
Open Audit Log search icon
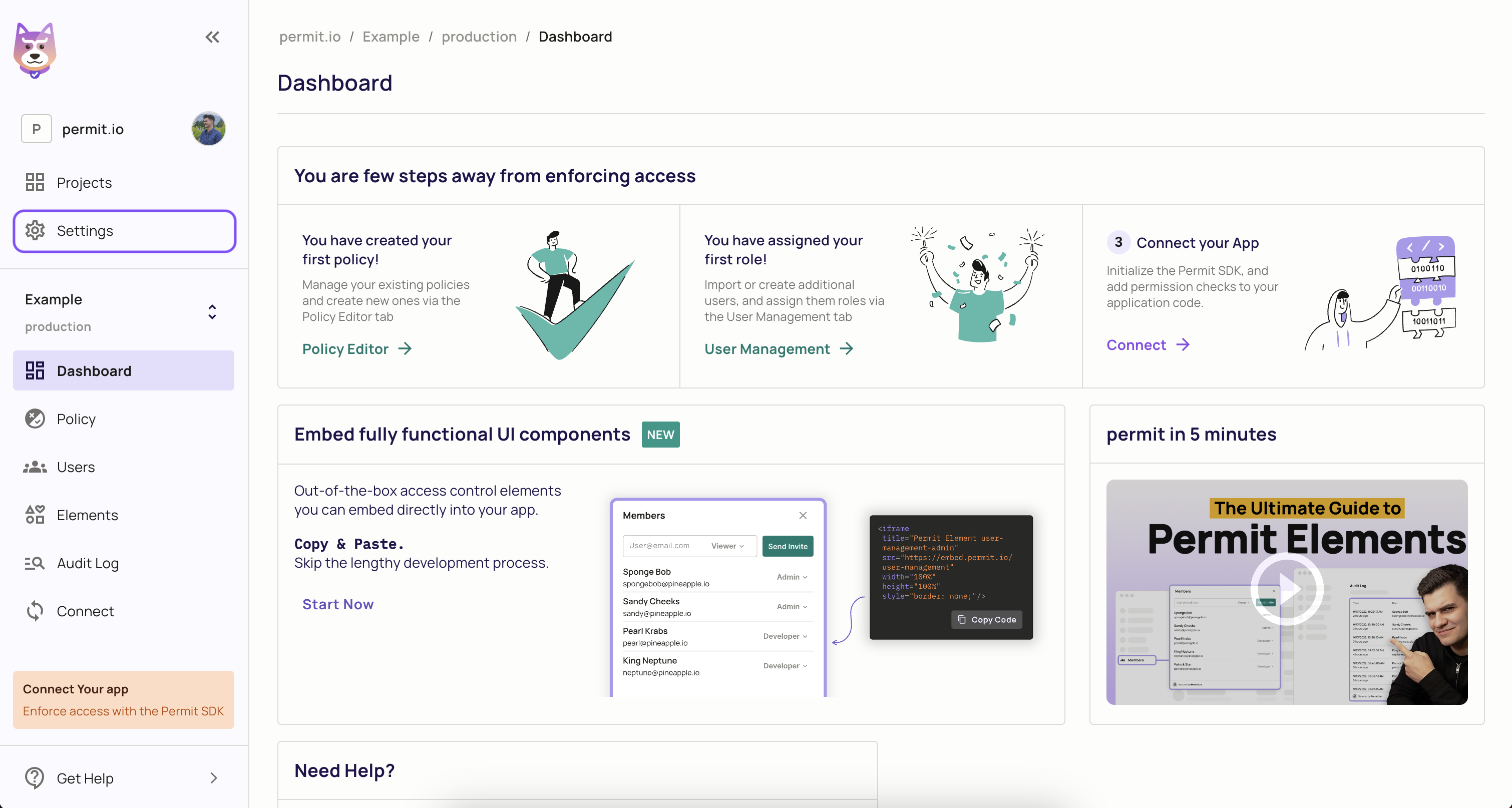35,563
